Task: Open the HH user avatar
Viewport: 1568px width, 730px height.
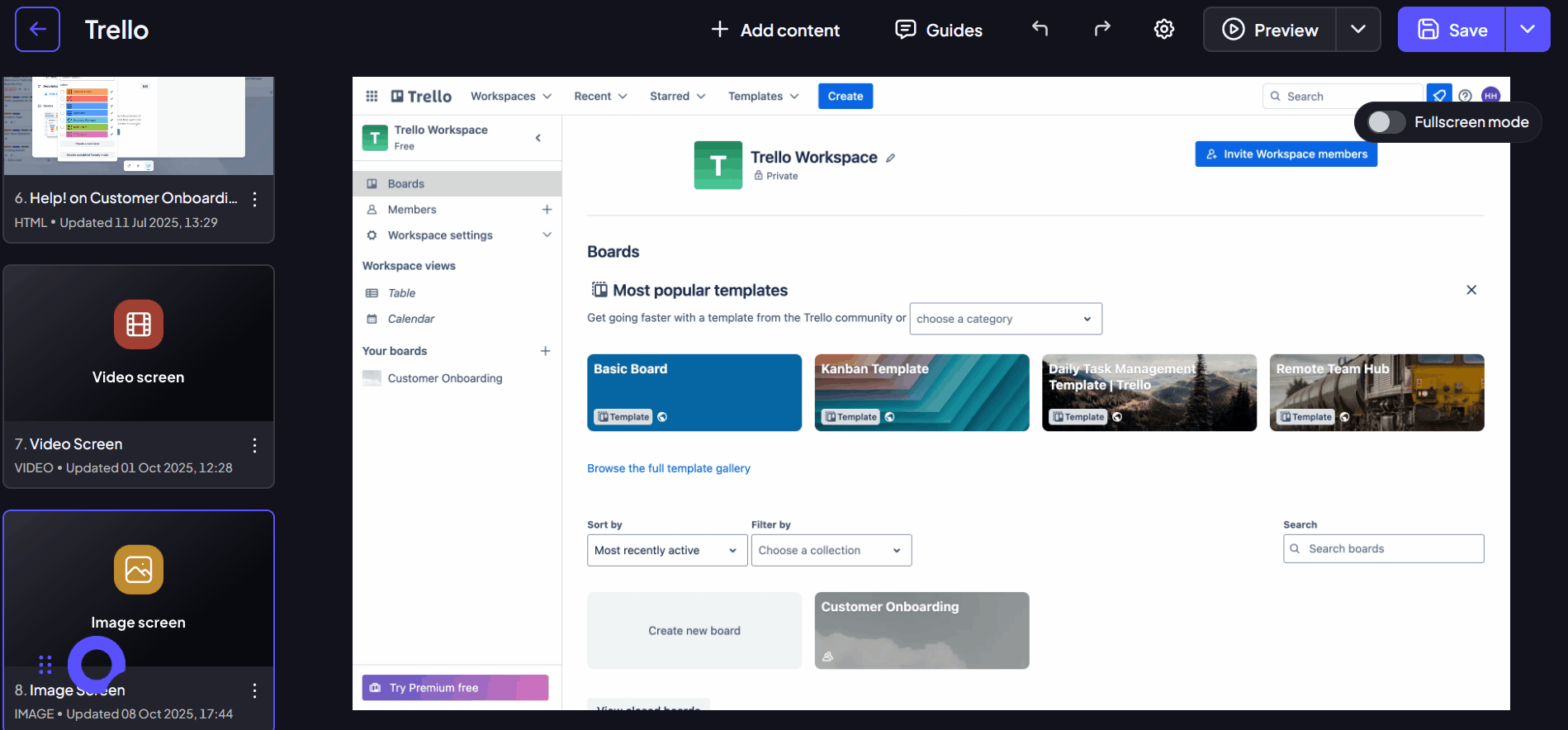Action: tap(1490, 96)
